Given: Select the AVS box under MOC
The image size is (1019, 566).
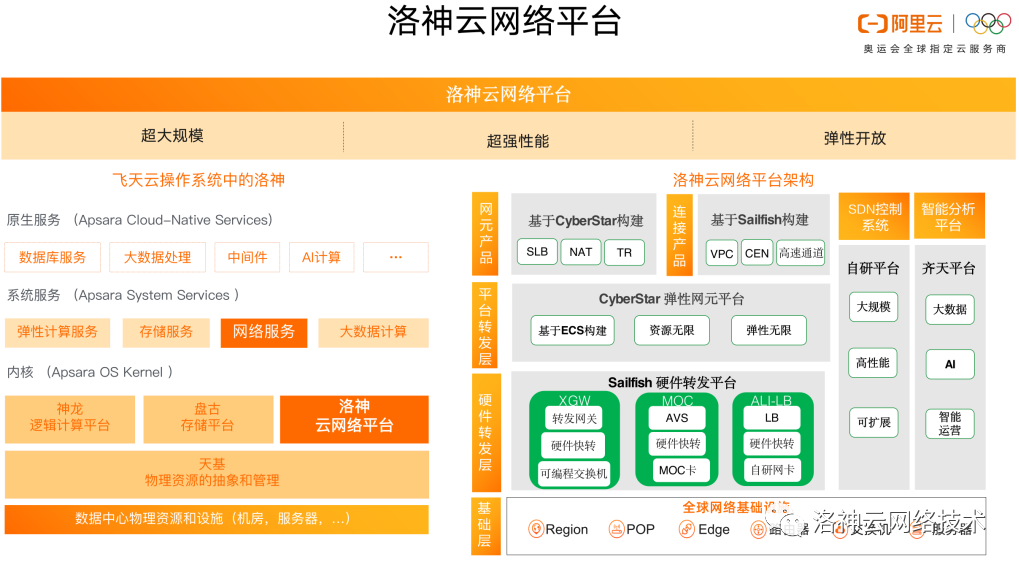Looking at the screenshot, I should tap(677, 418).
